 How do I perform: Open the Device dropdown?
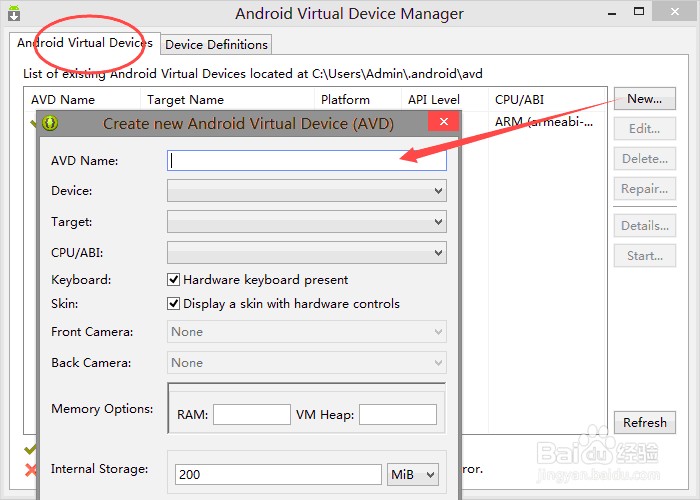(307, 191)
